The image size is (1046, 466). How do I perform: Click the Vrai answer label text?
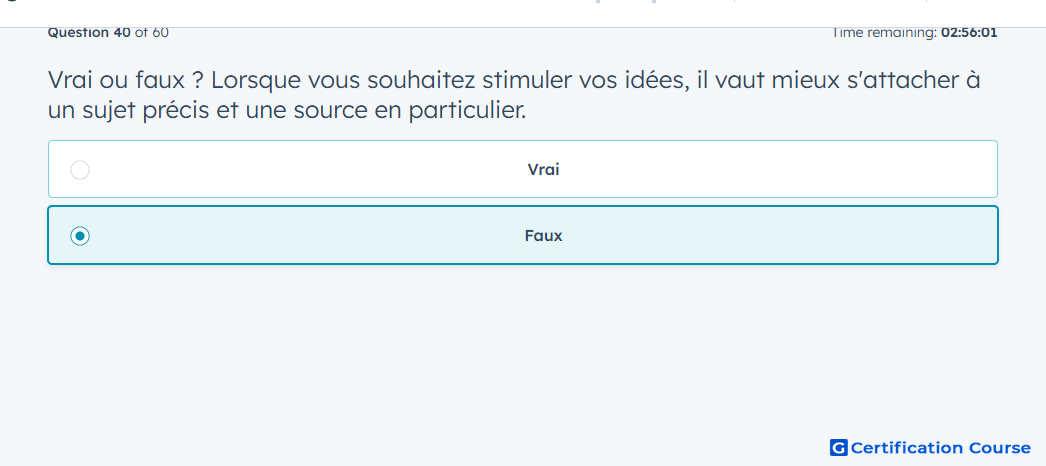543,170
